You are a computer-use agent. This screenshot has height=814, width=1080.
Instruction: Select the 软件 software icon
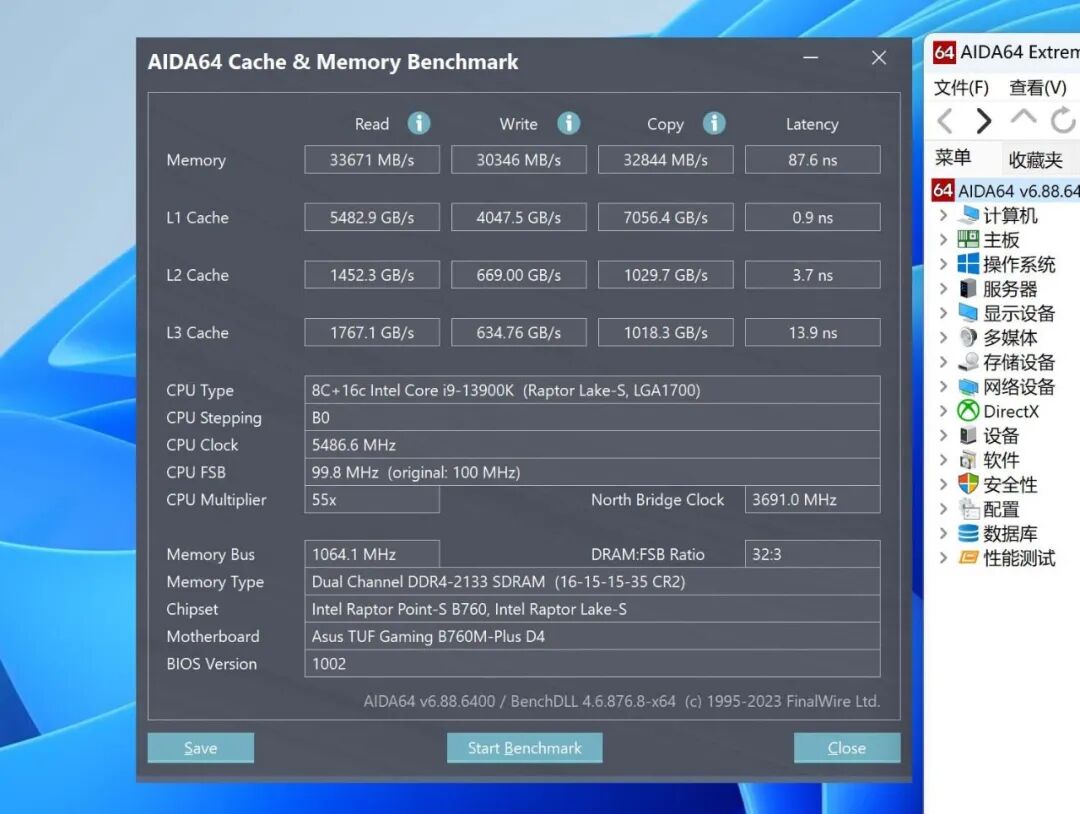click(968, 460)
